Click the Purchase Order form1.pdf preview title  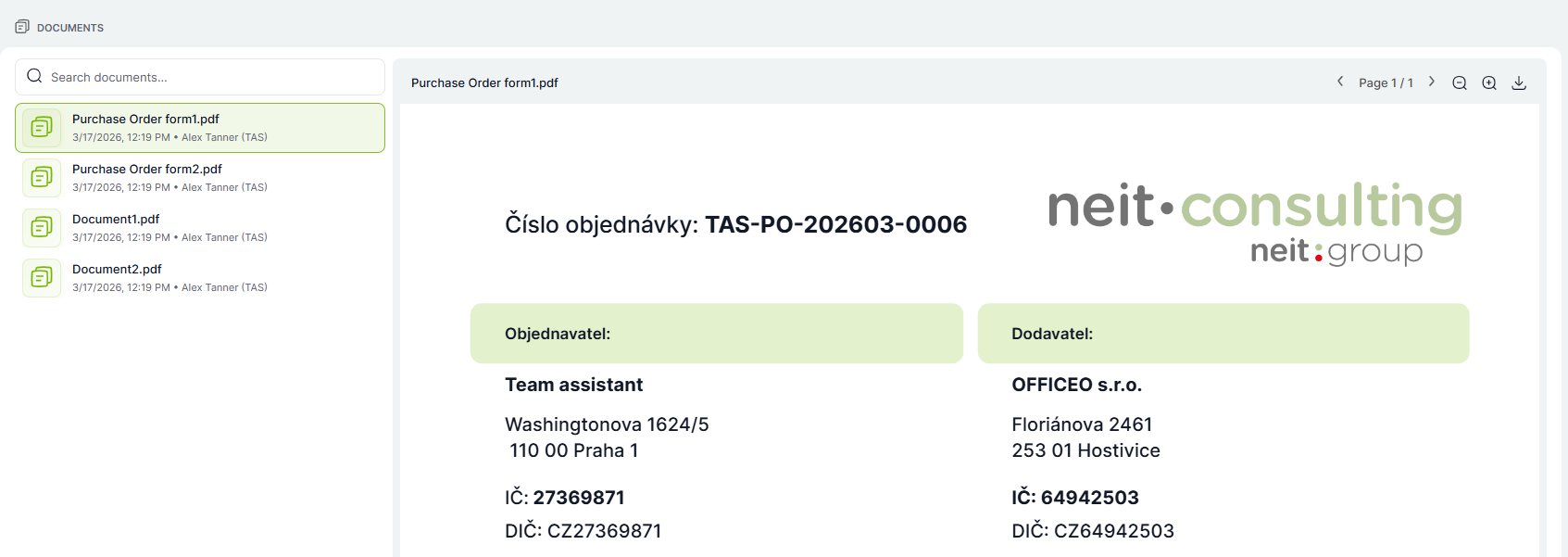[484, 82]
